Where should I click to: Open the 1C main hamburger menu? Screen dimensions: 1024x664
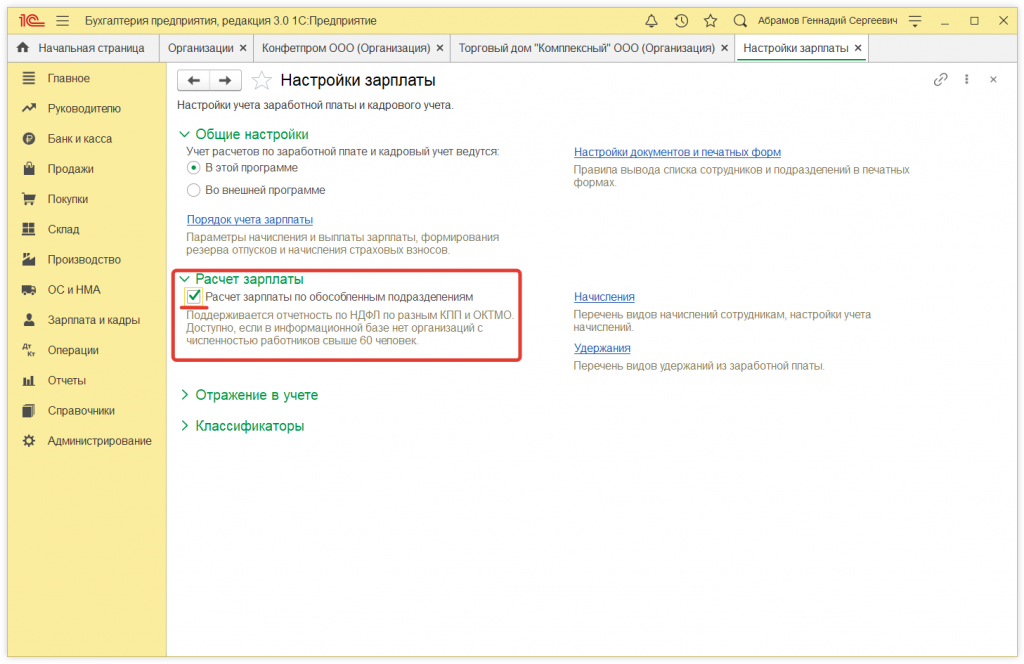click(63, 20)
